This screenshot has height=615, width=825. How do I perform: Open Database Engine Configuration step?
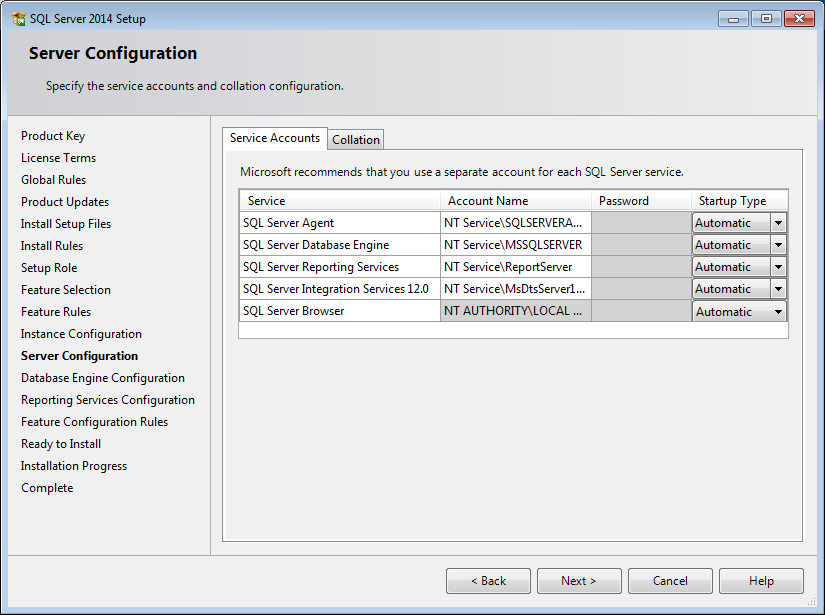(x=101, y=377)
